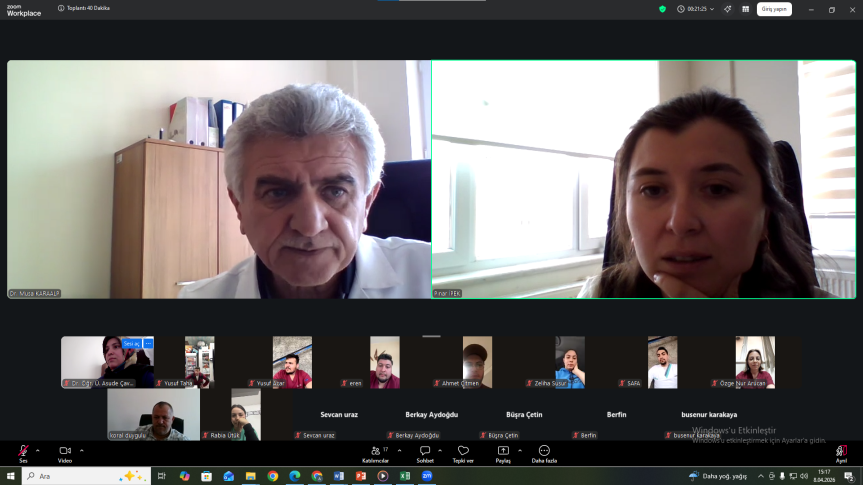The height and width of the screenshot is (485, 863).
Task: Click the Sesi aç button on first thumbnail
Action: [131, 343]
